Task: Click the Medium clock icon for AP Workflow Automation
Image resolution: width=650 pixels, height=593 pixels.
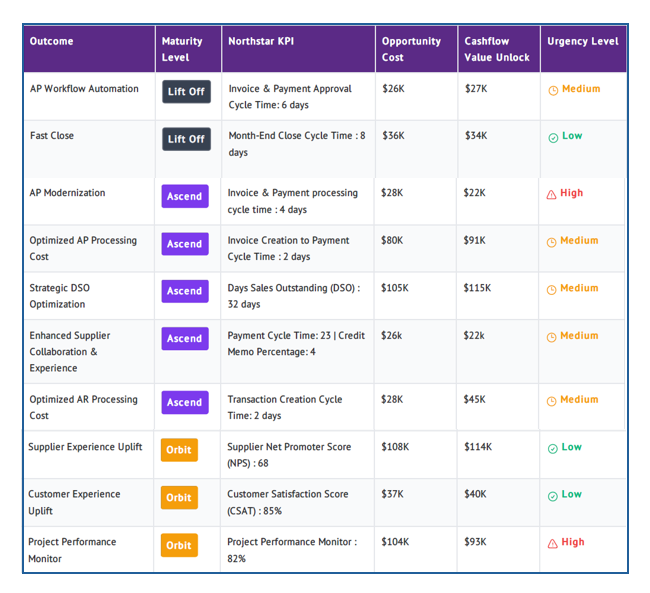Action: 553,90
